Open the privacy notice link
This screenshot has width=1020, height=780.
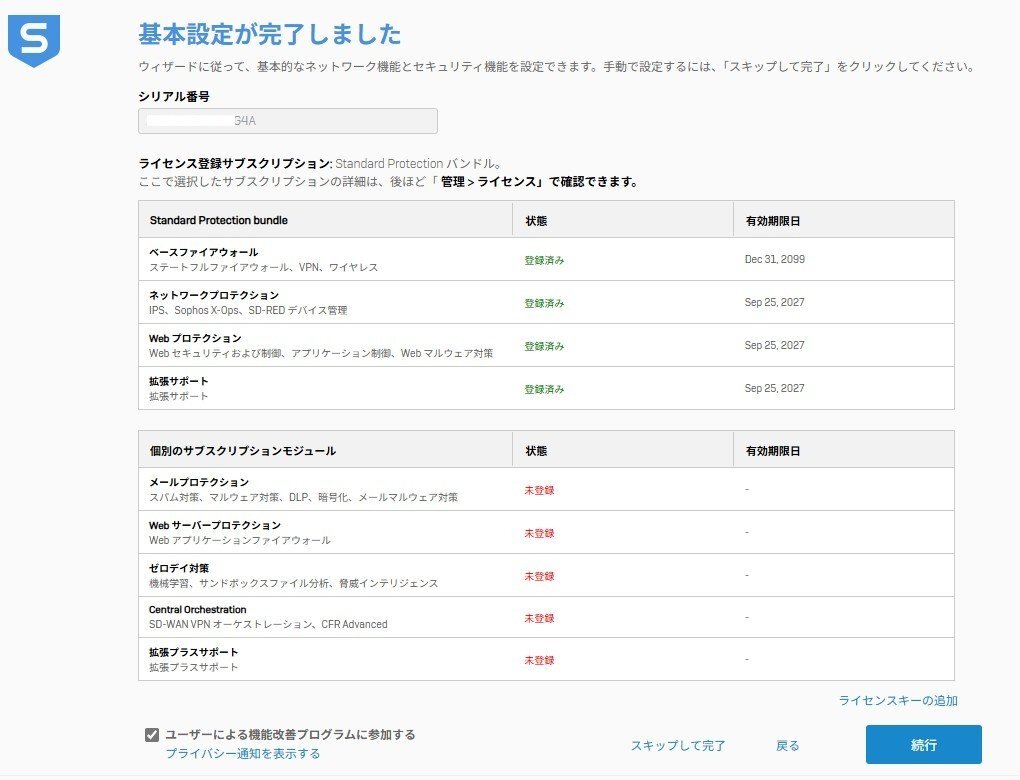(243, 754)
